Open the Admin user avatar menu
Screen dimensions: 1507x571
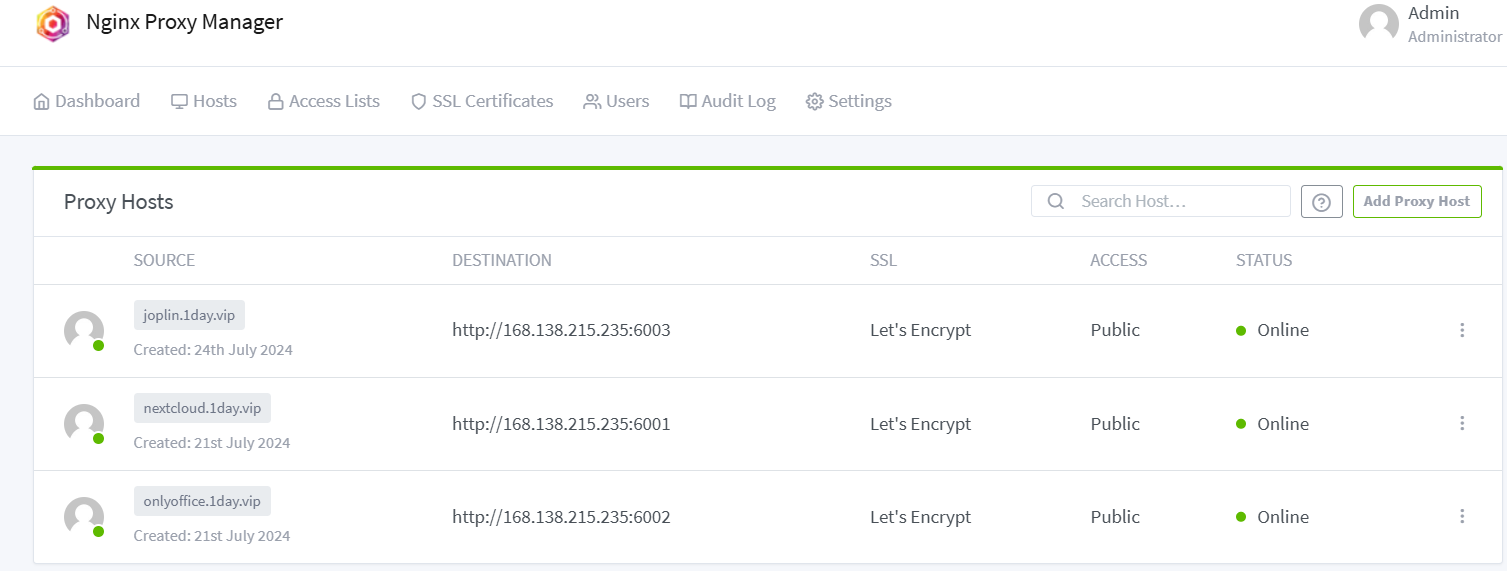[x=1378, y=24]
